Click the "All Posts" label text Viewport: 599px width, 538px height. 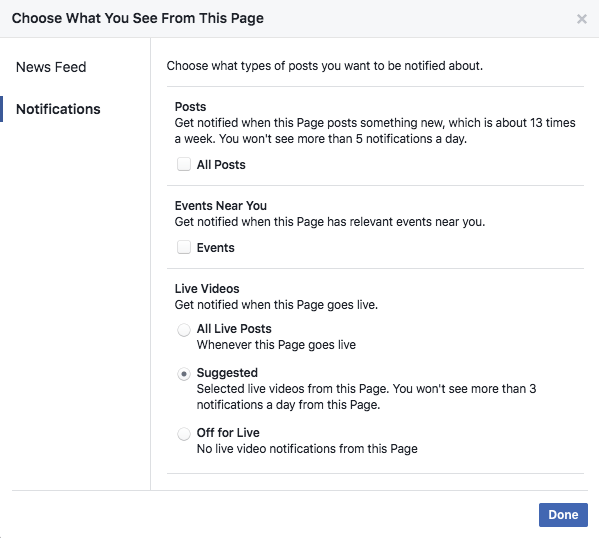tap(221, 165)
